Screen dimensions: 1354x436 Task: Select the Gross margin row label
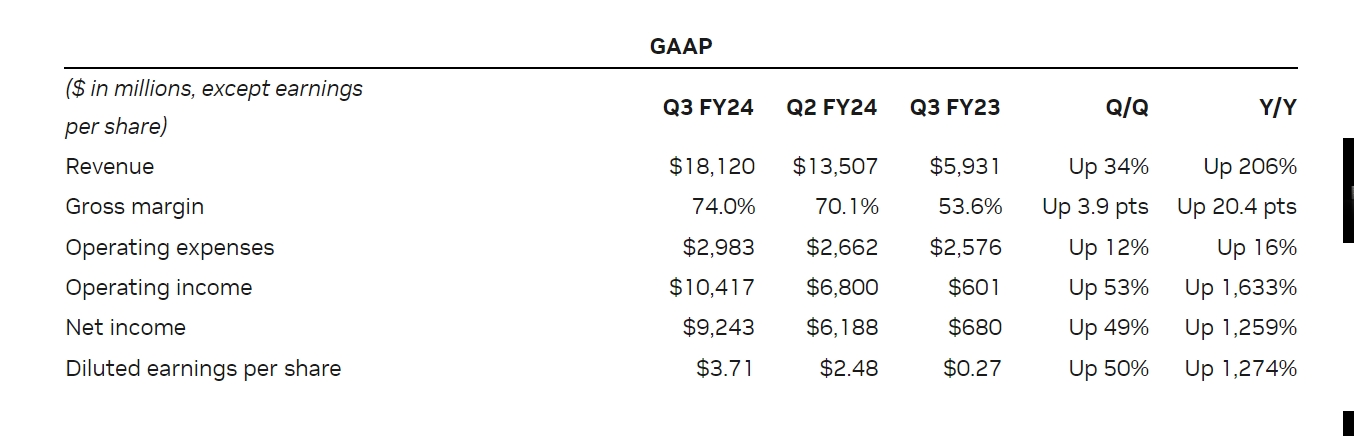tap(135, 207)
